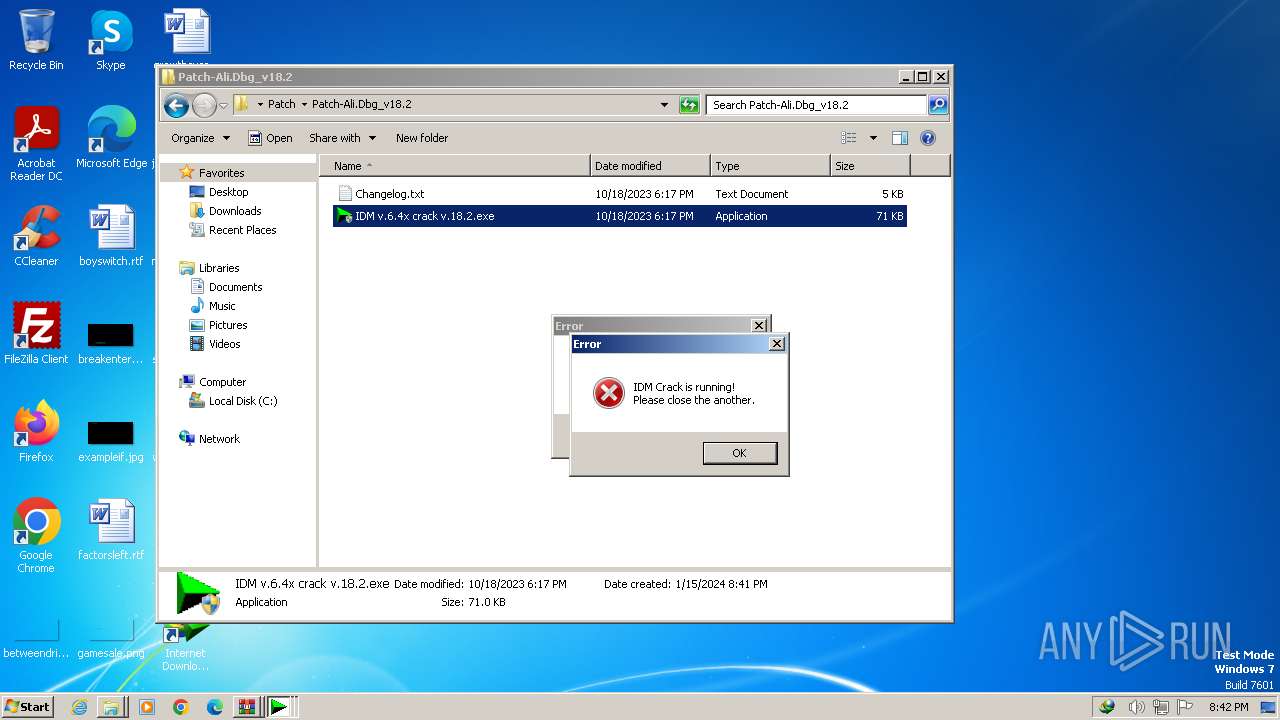Select Firefox desktop icon
The height and width of the screenshot is (720, 1280).
pos(36,431)
